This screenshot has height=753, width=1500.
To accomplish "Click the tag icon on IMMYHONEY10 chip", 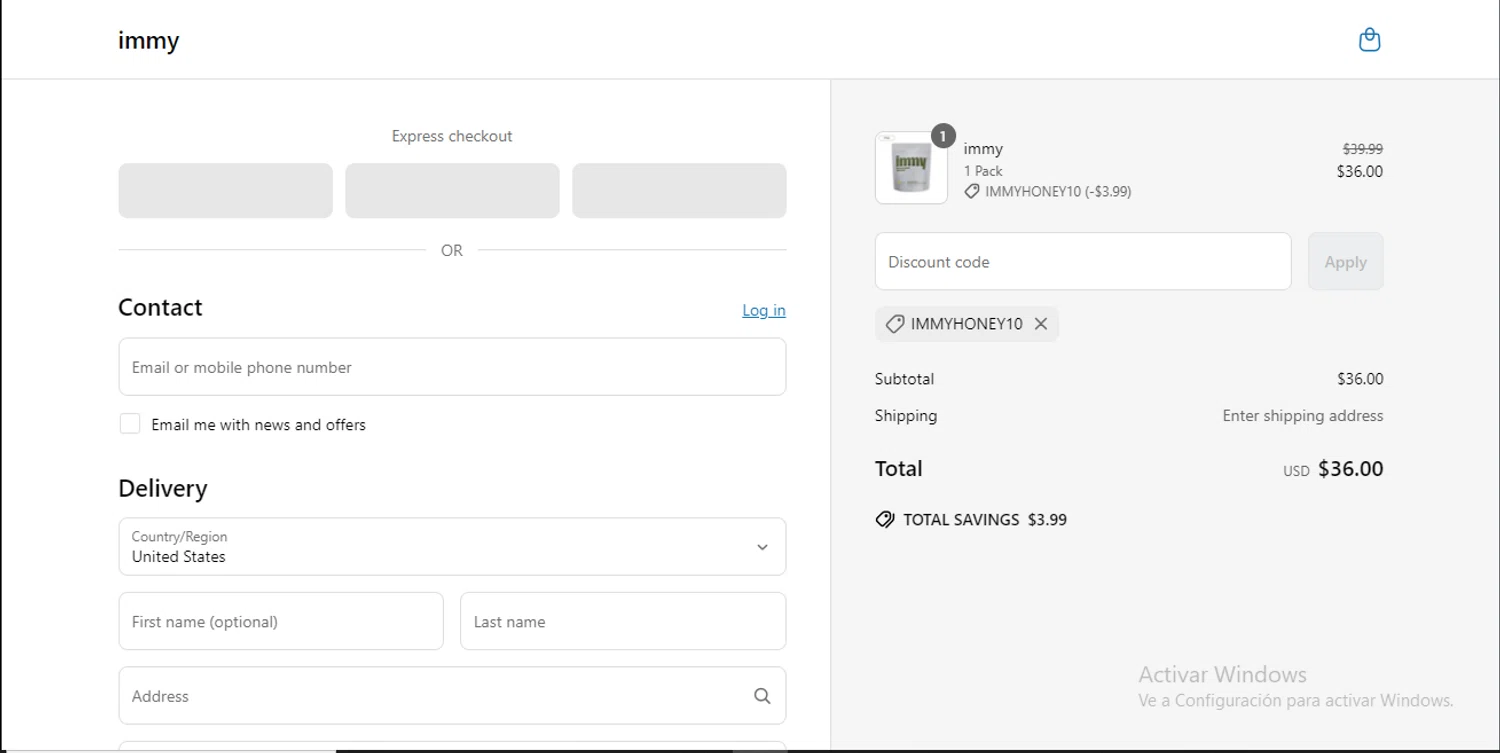I will click(895, 324).
